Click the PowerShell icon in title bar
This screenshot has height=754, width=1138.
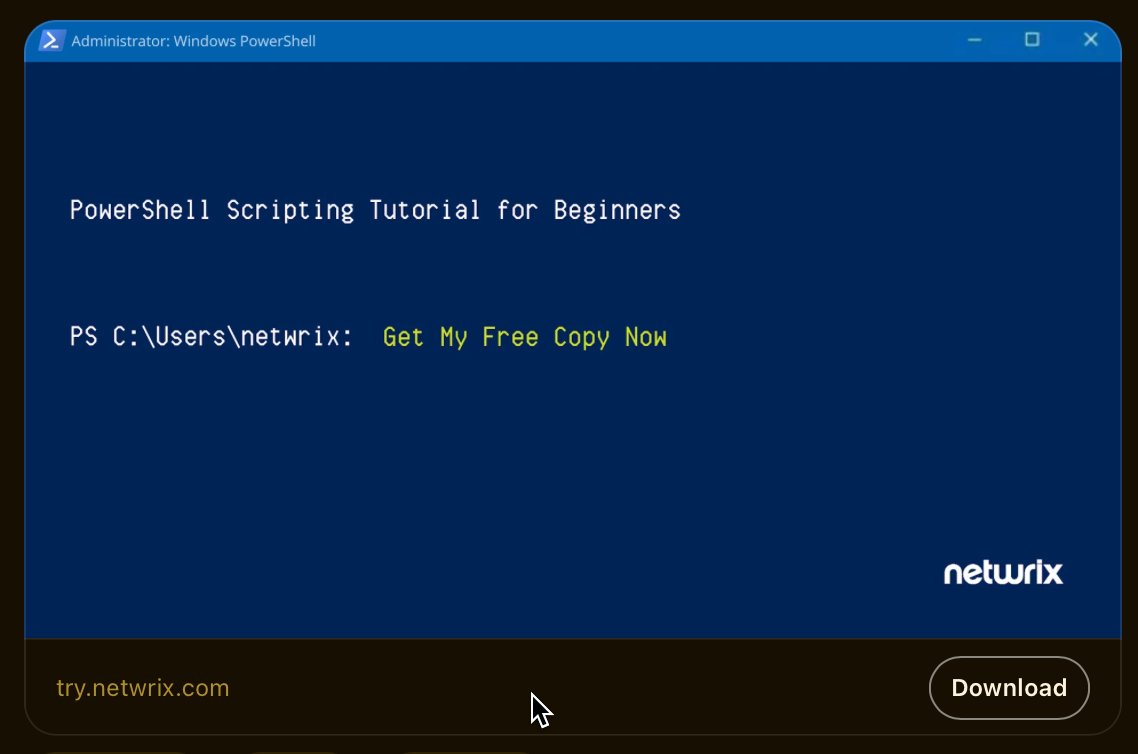pyautogui.click(x=51, y=41)
